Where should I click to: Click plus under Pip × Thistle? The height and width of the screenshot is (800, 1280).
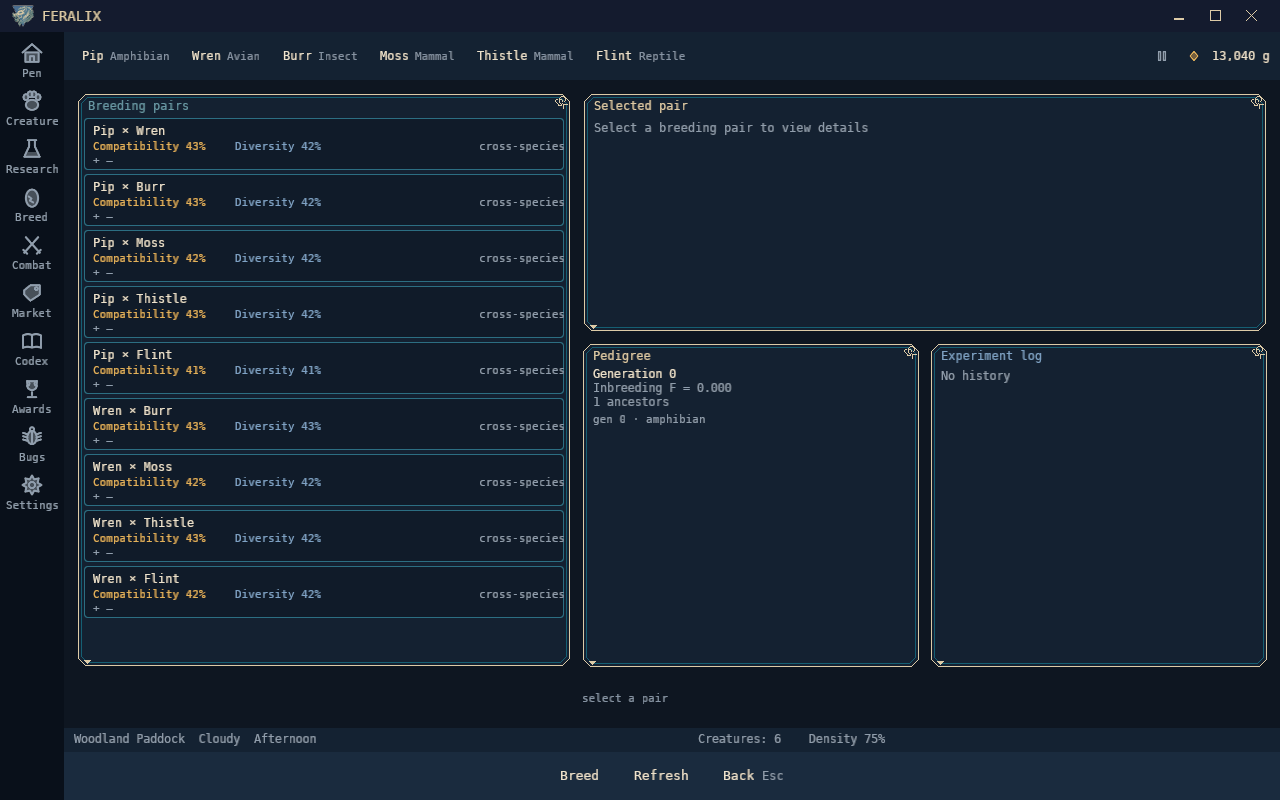(97, 328)
